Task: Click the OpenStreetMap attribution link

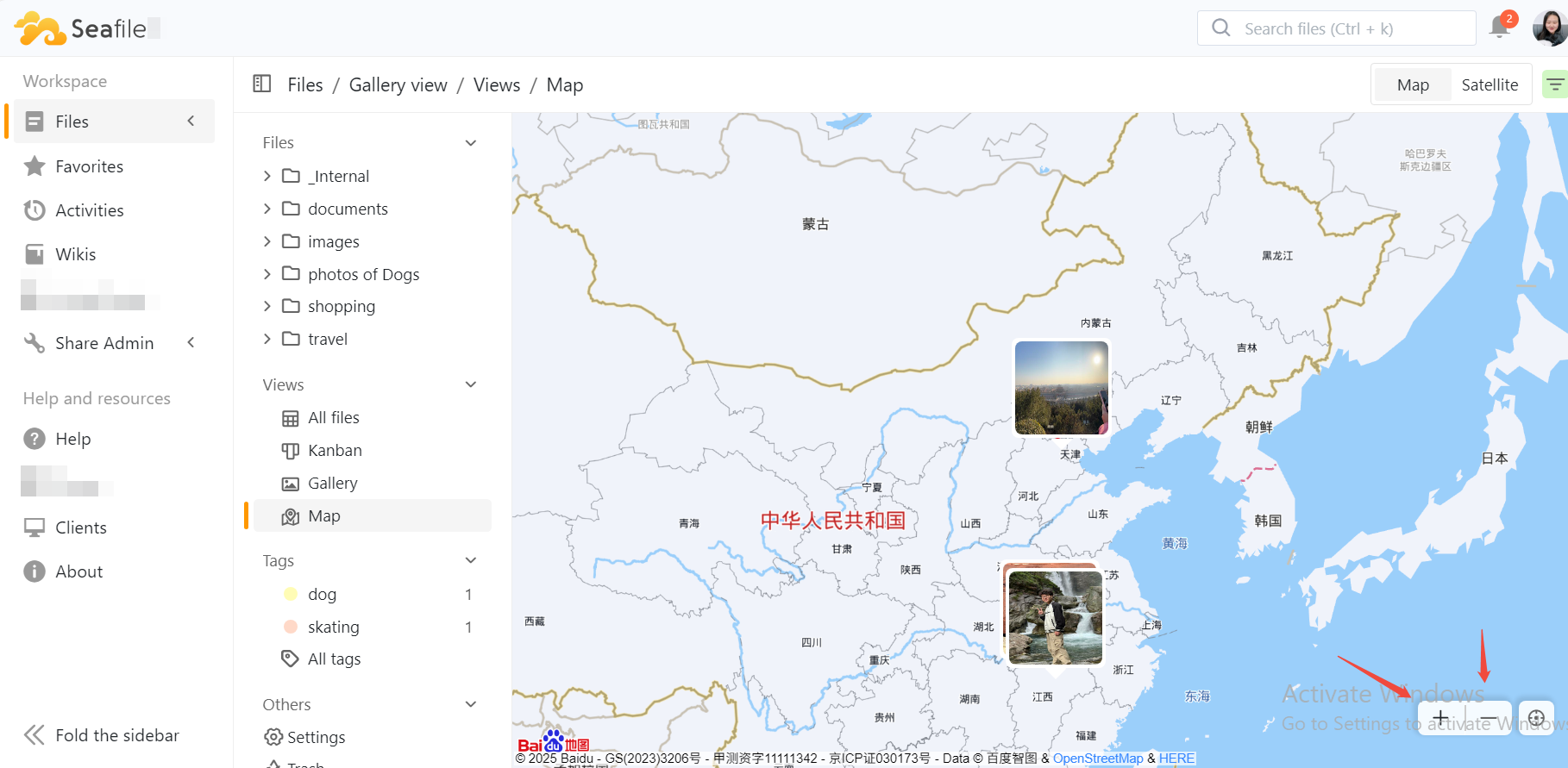Action: (1097, 759)
